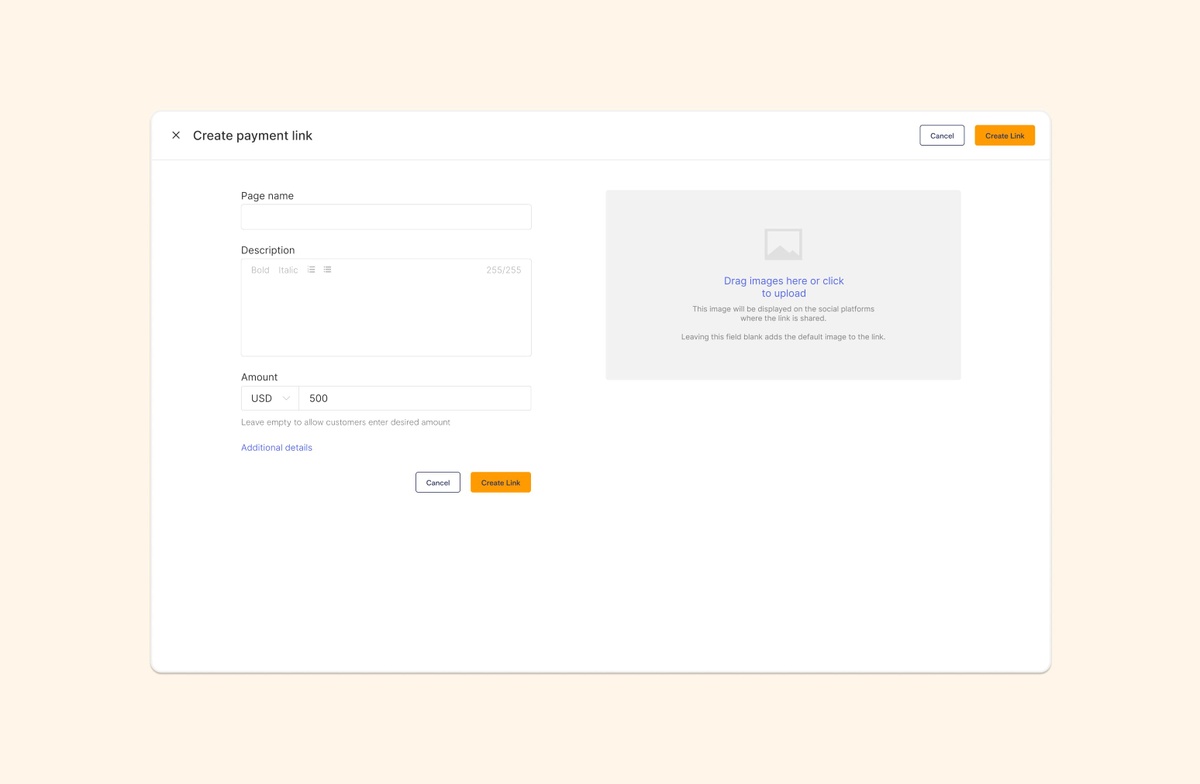The width and height of the screenshot is (1200, 784).
Task: Click the header Cancel button
Action: tap(942, 135)
